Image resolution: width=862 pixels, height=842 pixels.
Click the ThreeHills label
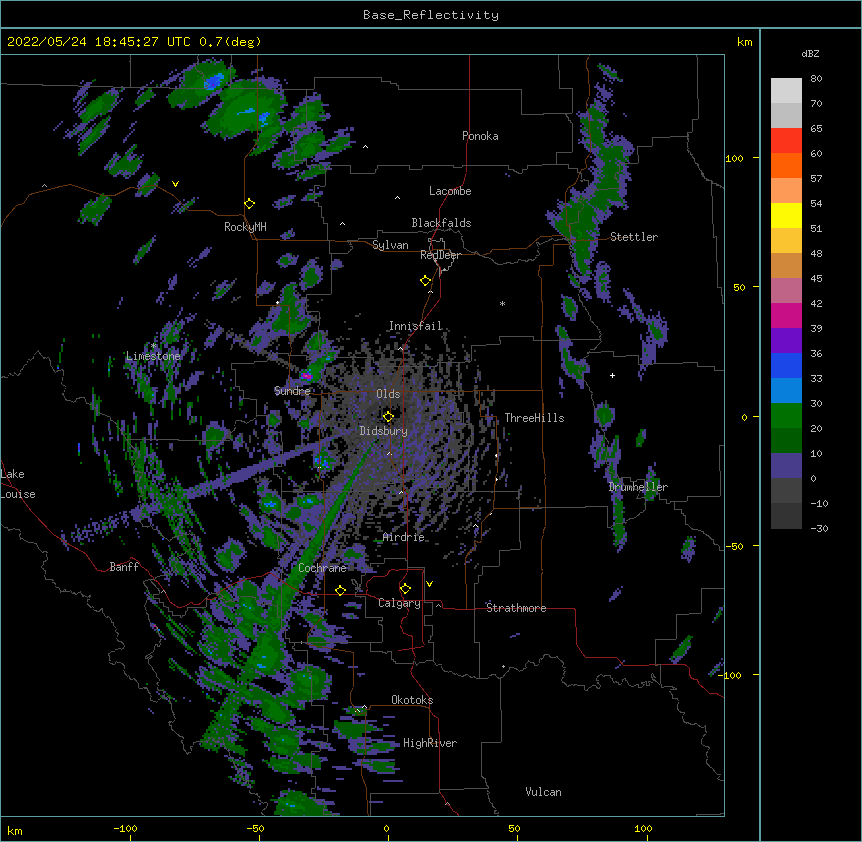(x=534, y=418)
